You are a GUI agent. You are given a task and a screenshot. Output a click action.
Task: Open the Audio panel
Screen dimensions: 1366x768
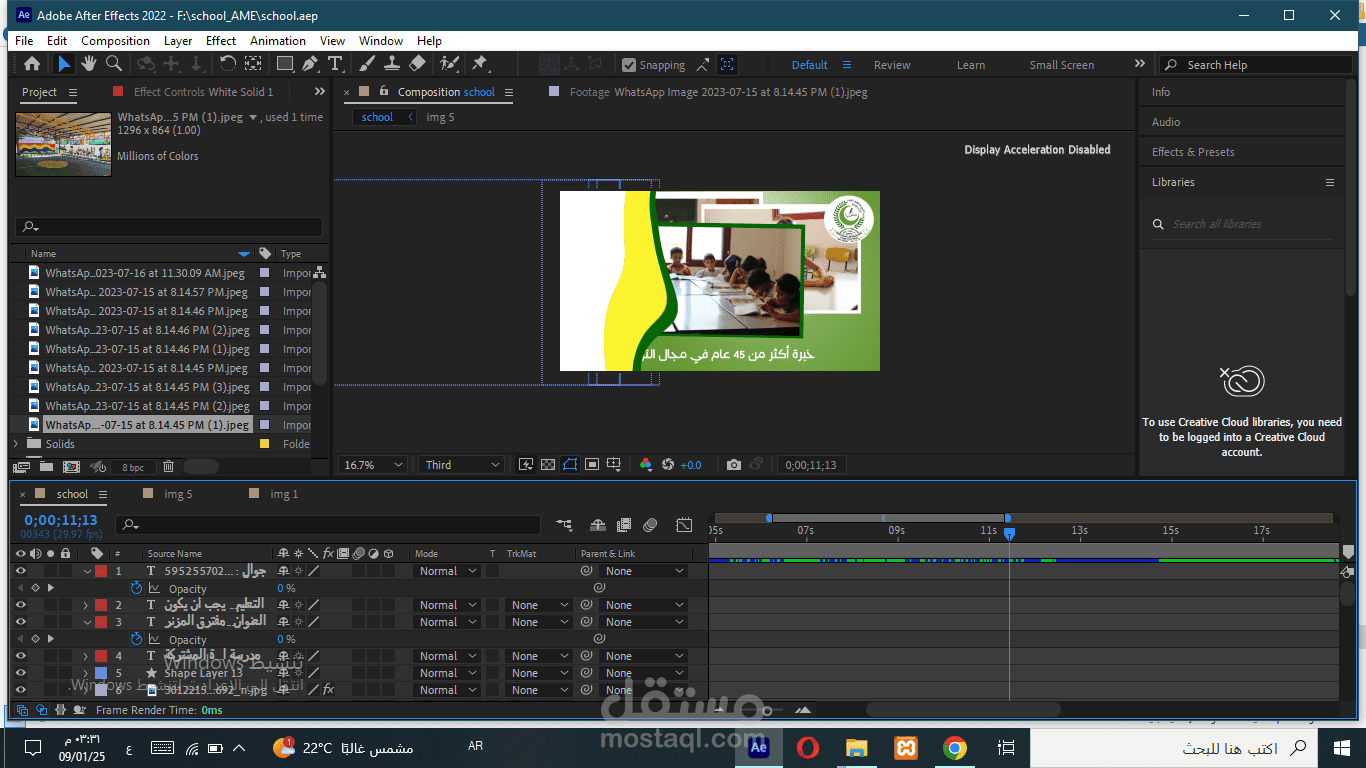tap(1166, 122)
